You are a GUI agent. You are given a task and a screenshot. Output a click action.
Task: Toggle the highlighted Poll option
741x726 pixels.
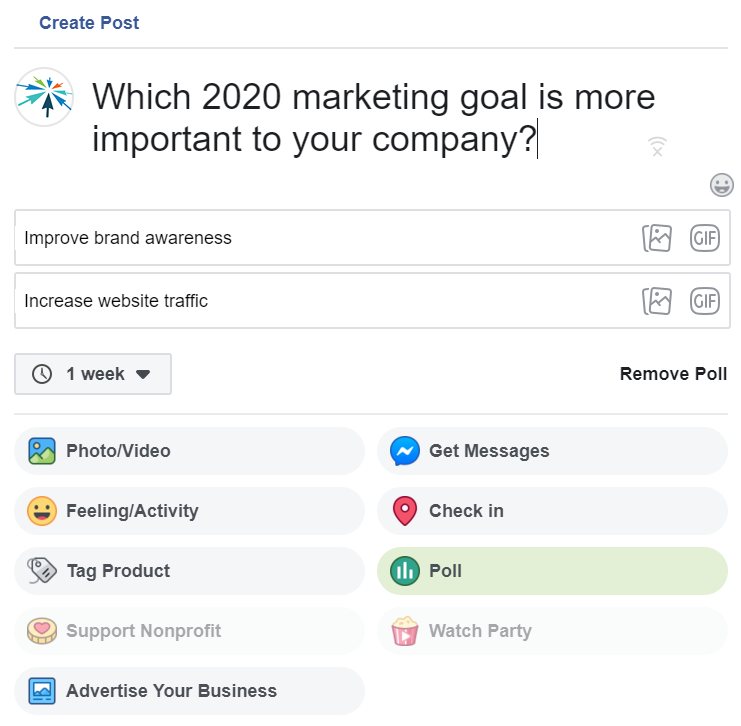pyautogui.click(x=552, y=571)
